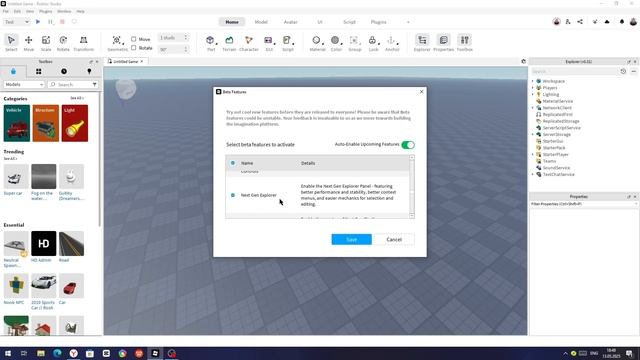
Task: Toggle Auto-Enable Upcoming Features switch
Action: pyautogui.click(x=408, y=144)
